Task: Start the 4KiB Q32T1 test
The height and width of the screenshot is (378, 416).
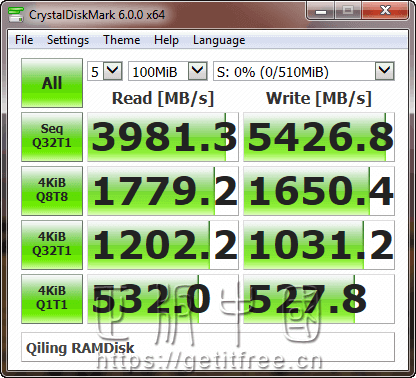Action: coord(52,245)
